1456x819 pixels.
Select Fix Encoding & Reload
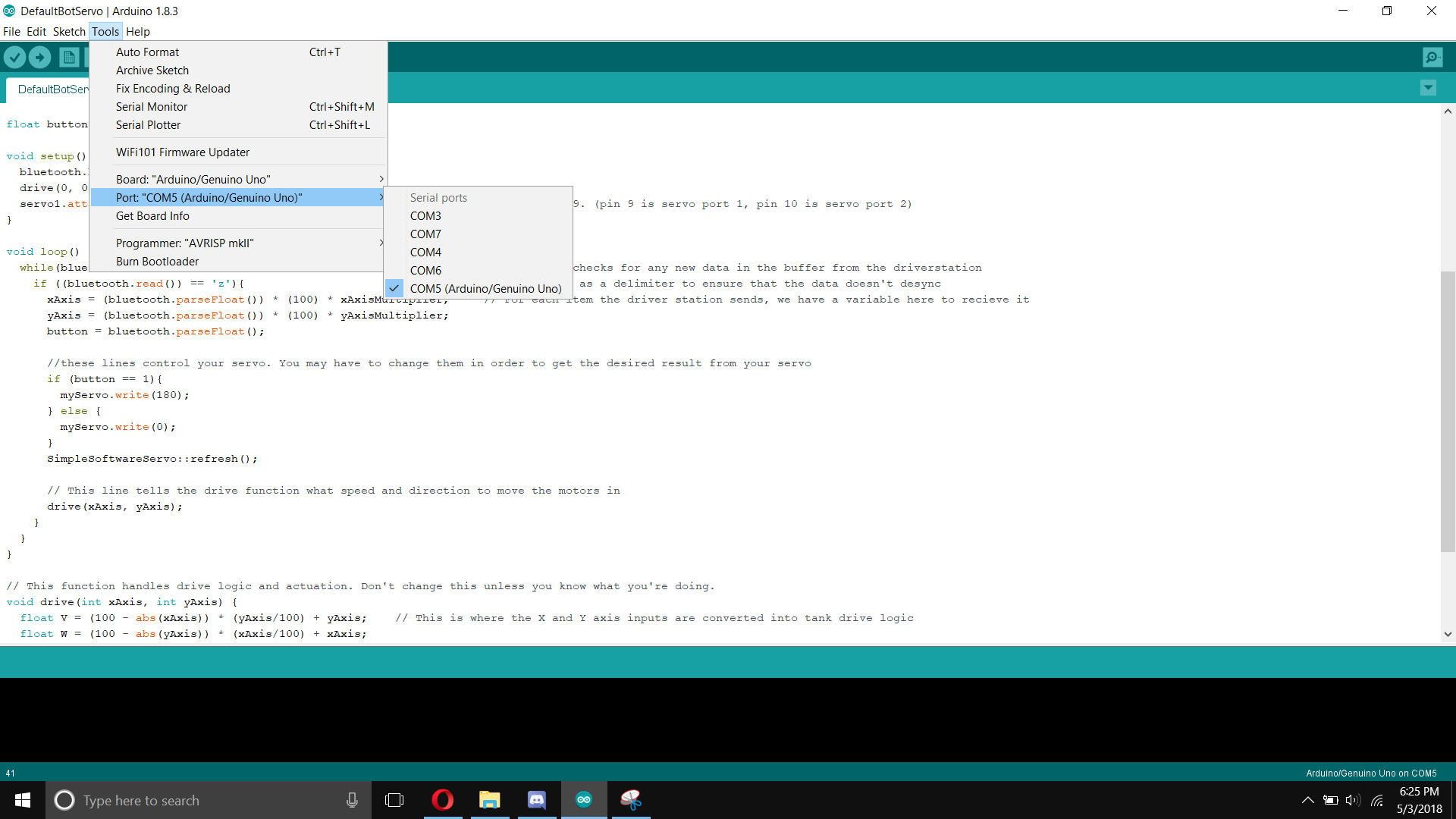pos(238,89)
